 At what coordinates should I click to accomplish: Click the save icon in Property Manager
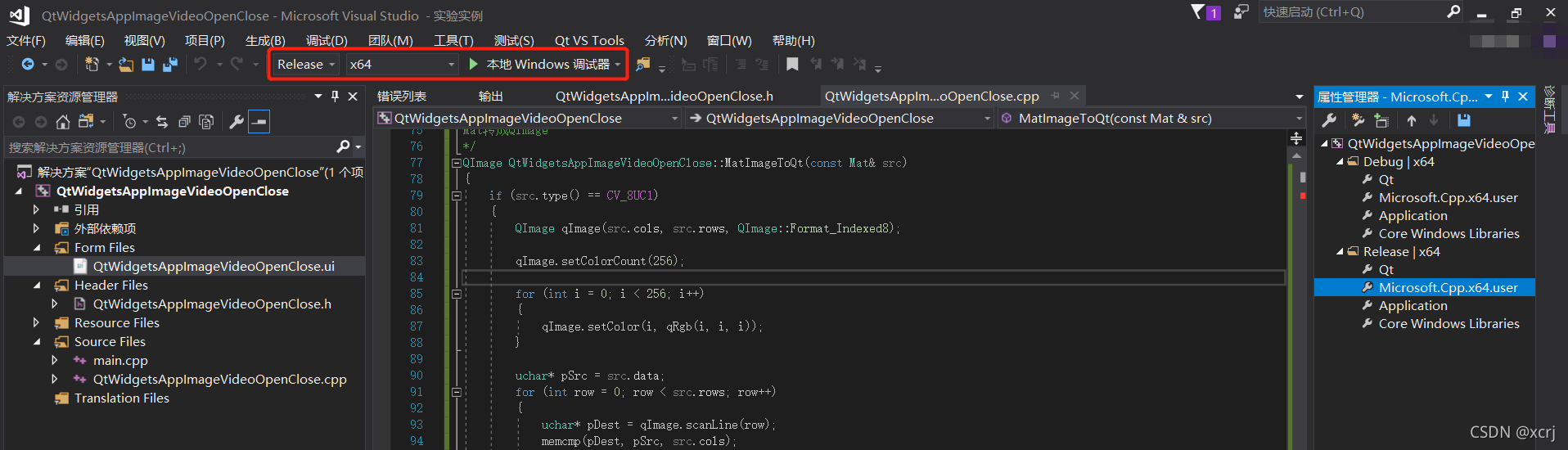tap(1464, 120)
